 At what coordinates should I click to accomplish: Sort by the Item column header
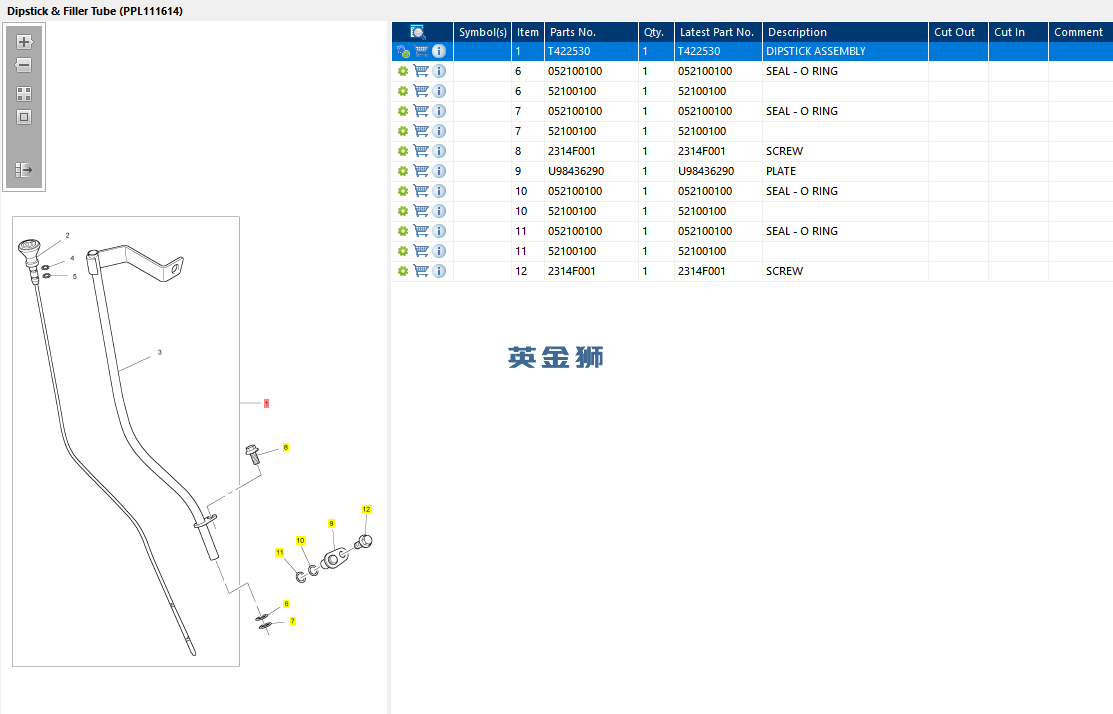(527, 32)
